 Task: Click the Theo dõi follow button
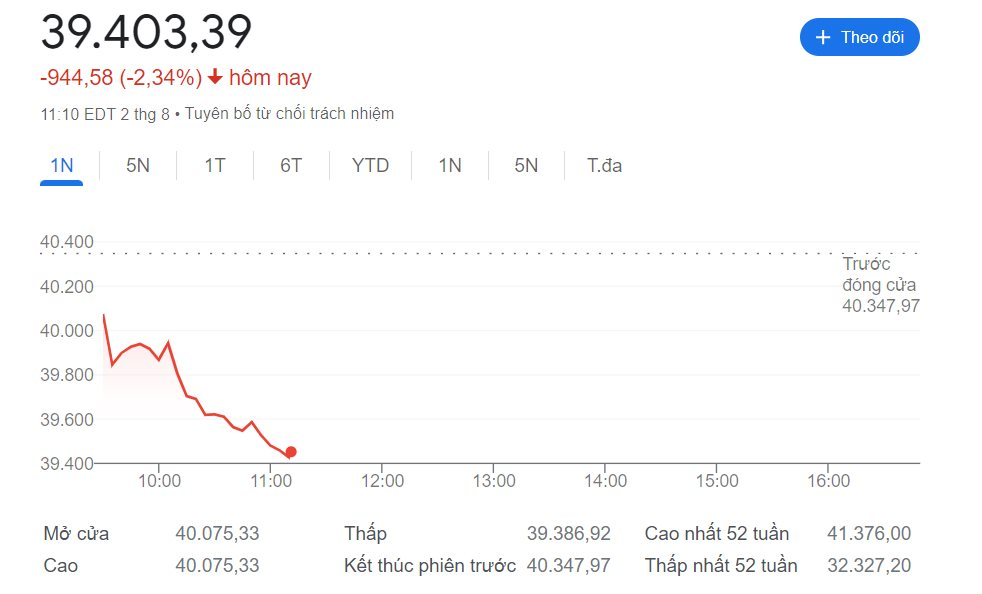tap(859, 37)
